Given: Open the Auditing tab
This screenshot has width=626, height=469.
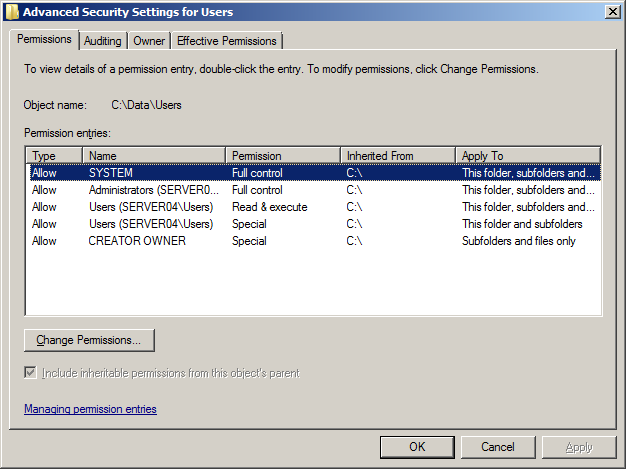Looking at the screenshot, I should pos(103,41).
